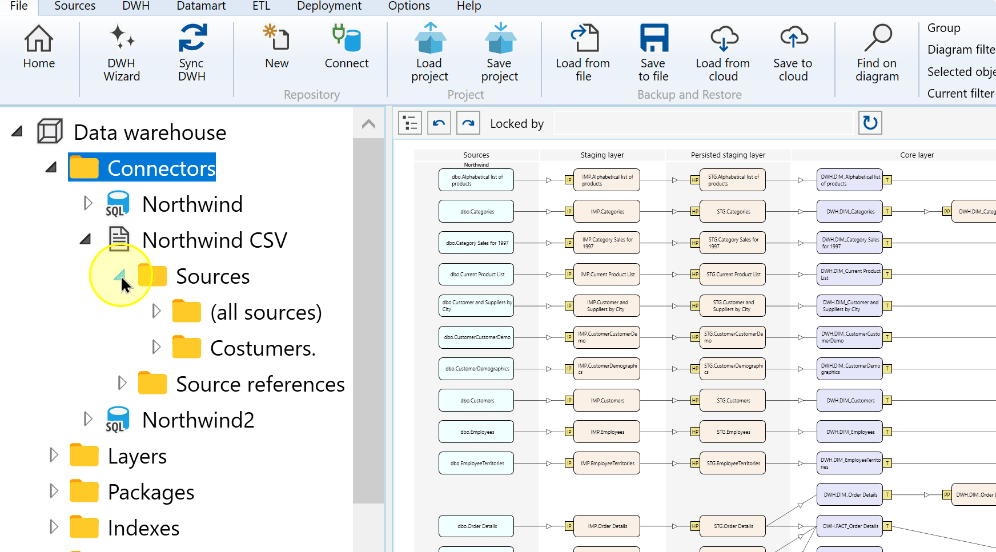This screenshot has height=552, width=996.
Task: Select the Costumers. tree item
Action: (x=262, y=348)
